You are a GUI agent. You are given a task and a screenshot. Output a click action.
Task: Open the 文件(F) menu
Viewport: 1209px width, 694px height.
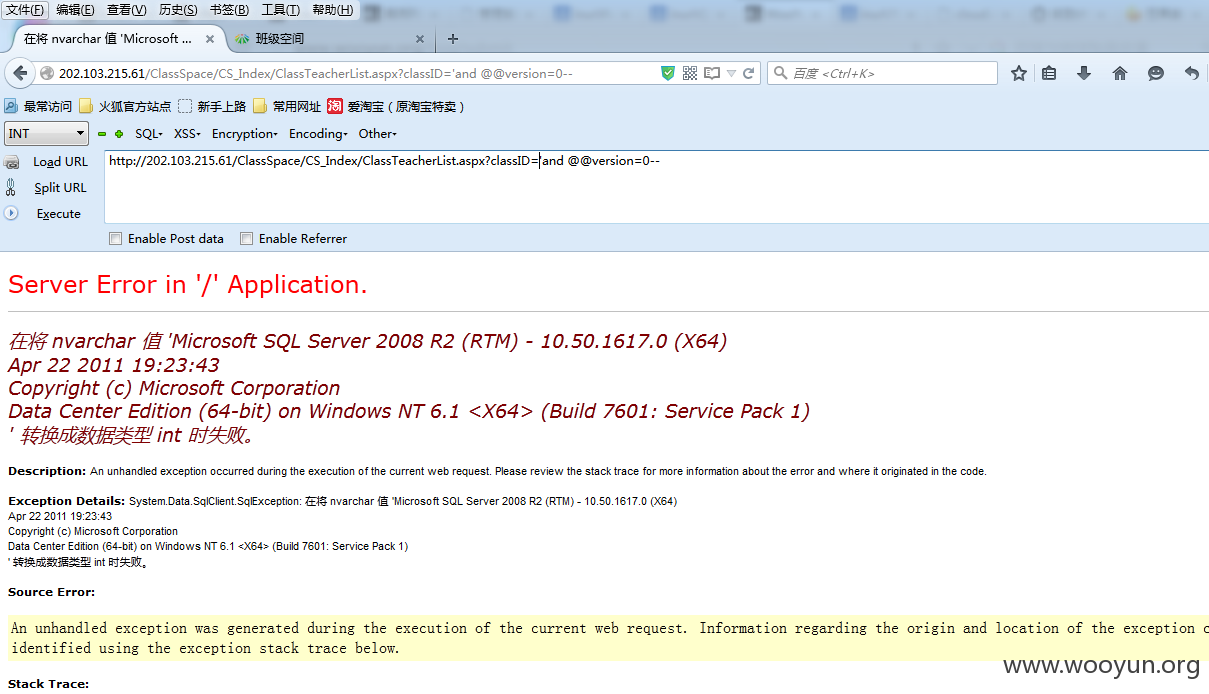pyautogui.click(x=25, y=10)
